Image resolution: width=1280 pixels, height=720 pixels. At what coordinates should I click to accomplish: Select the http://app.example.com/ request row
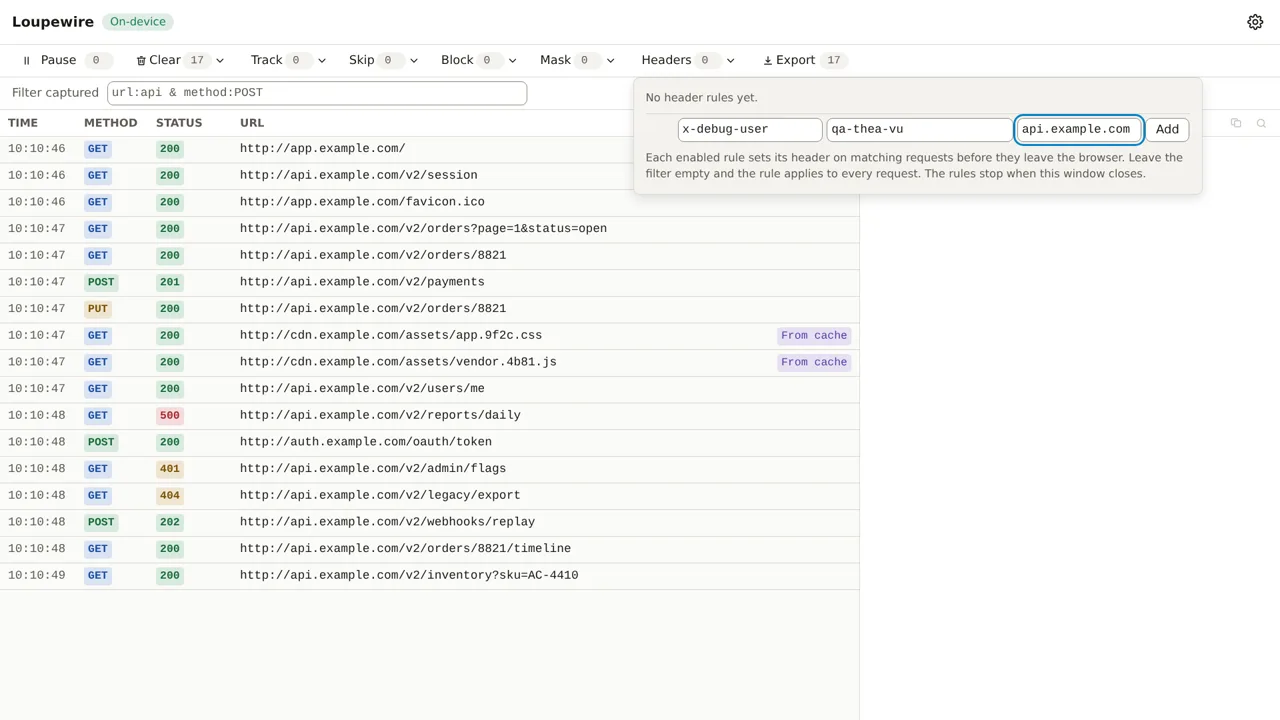click(x=429, y=149)
